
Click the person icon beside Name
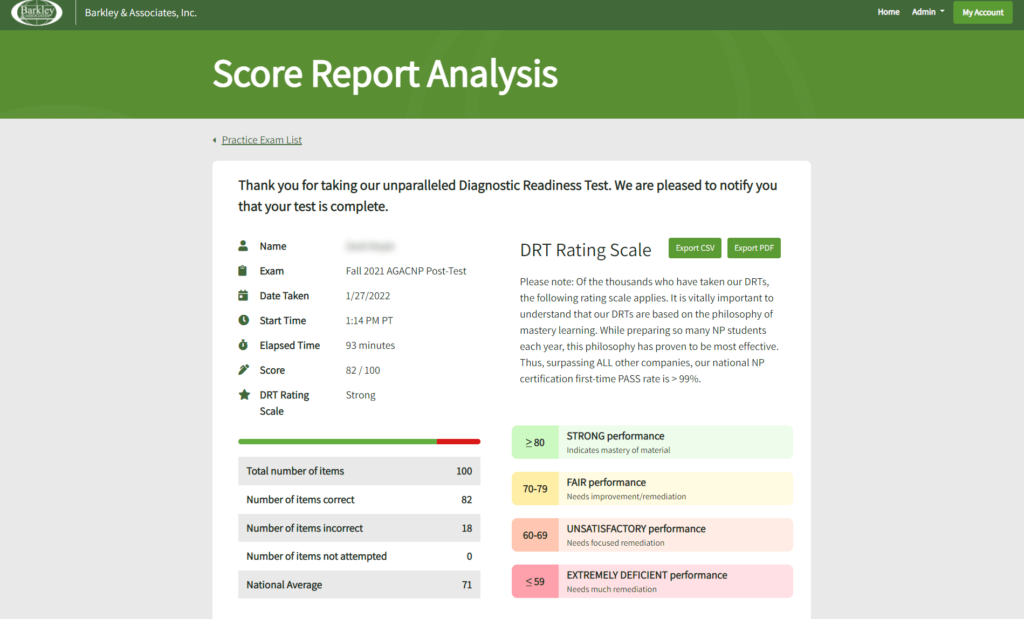click(243, 245)
